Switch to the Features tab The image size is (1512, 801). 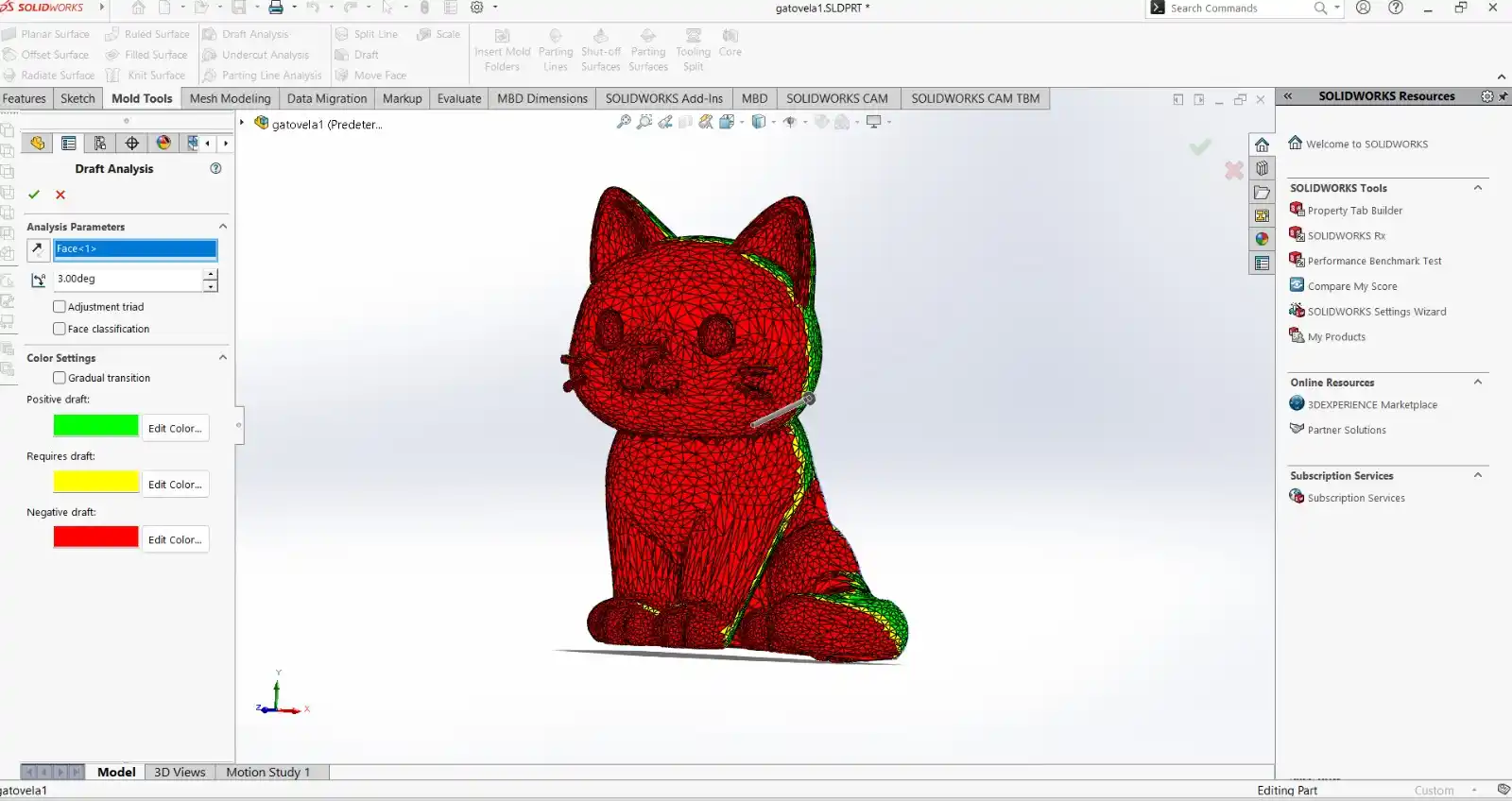tap(25, 98)
